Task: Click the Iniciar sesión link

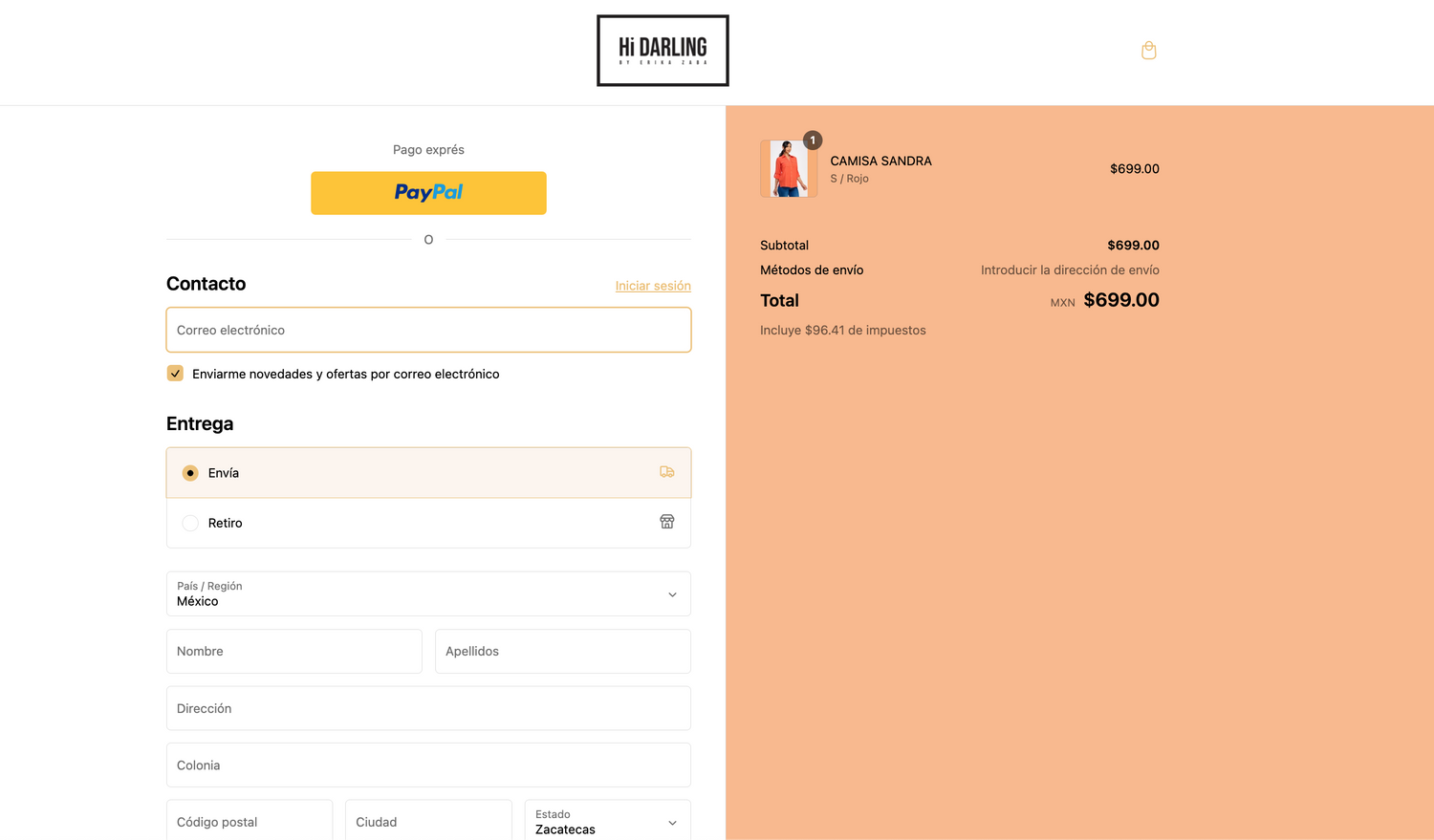Action: click(652, 286)
